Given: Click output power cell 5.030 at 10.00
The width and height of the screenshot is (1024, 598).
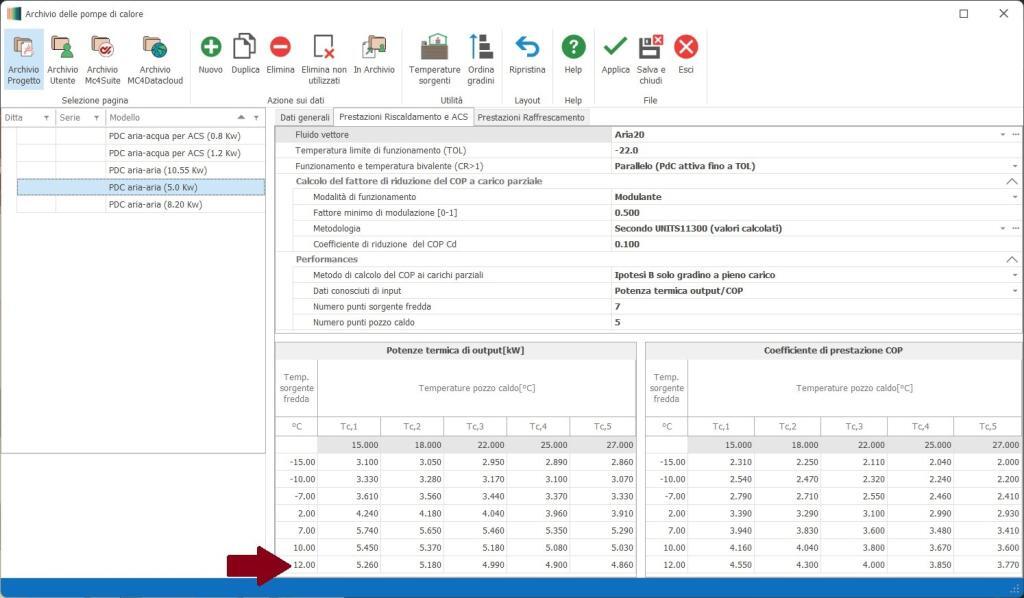Looking at the screenshot, I should click(603, 548).
